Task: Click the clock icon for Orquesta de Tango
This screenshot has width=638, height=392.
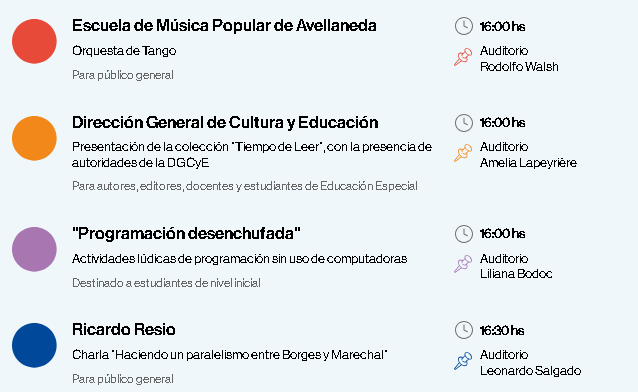Action: tap(463, 26)
